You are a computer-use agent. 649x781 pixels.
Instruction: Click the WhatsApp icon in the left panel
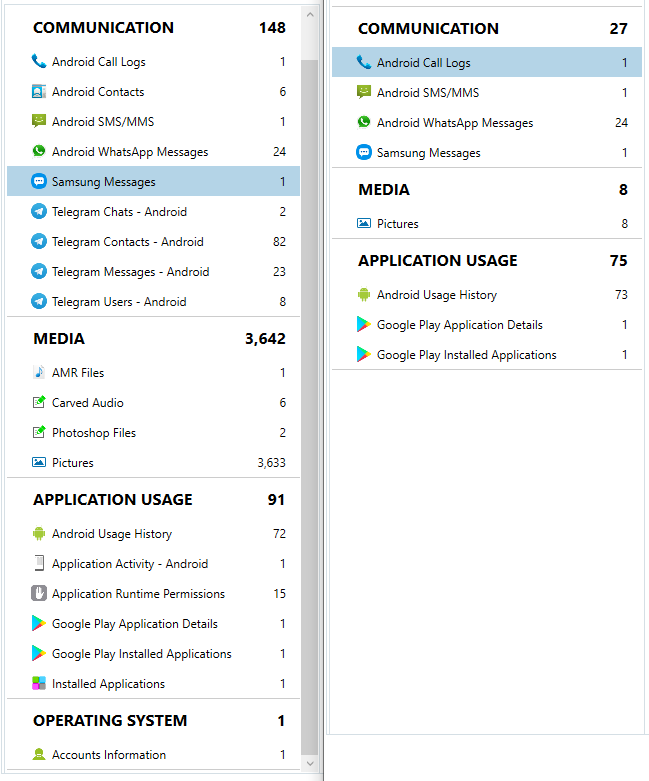(39, 151)
